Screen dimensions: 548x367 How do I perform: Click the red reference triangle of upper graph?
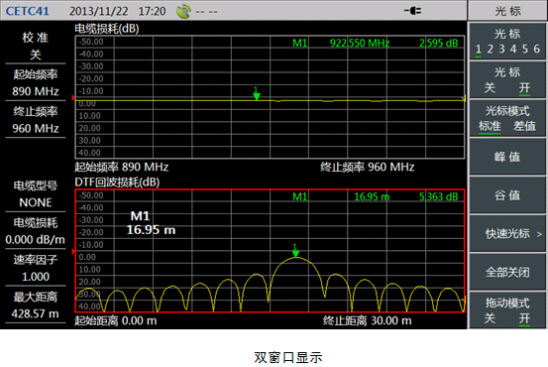tap(73, 98)
